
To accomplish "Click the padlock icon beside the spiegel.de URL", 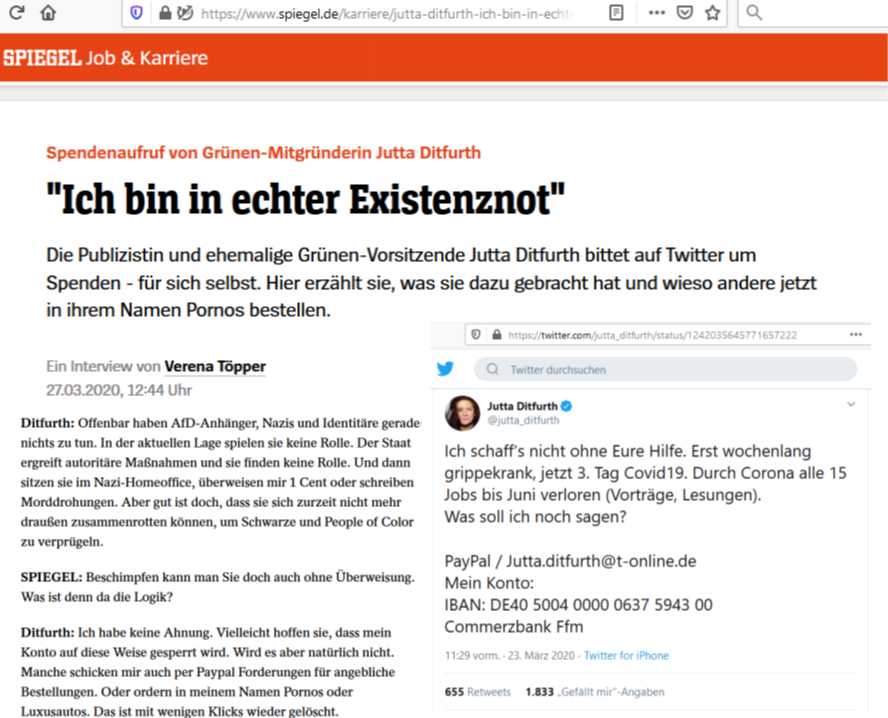I will click(x=165, y=12).
